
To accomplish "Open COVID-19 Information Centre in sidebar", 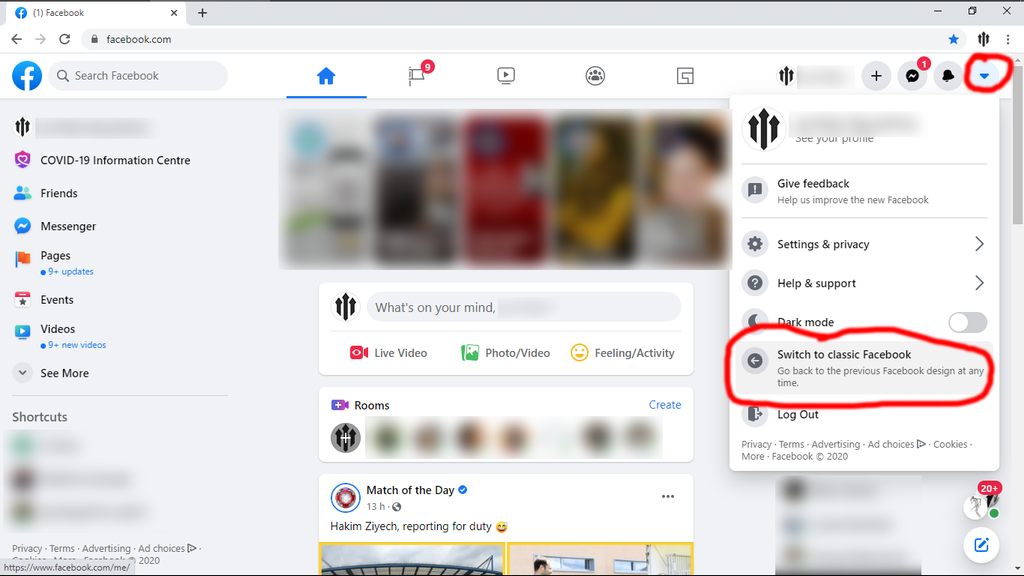I will pos(115,160).
